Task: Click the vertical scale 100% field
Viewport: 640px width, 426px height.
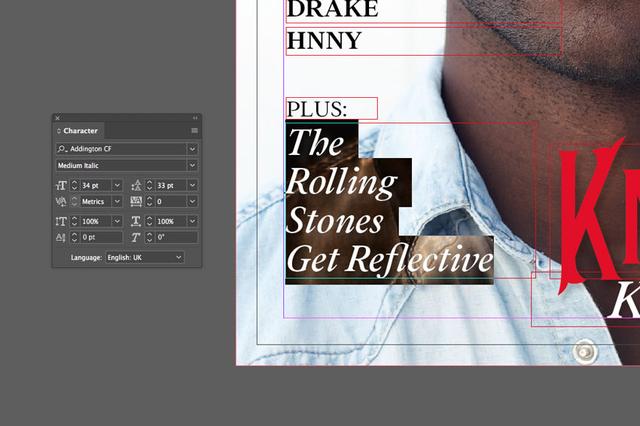Action: click(96, 221)
